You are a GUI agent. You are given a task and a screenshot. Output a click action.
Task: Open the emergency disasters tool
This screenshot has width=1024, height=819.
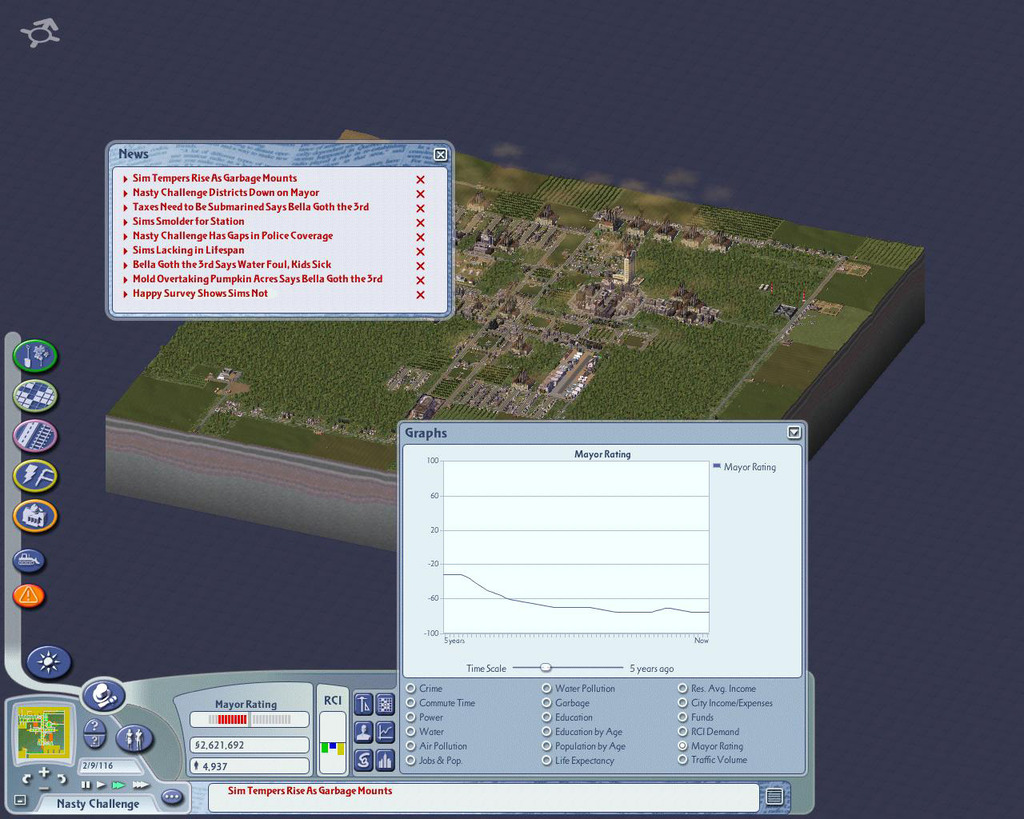tap(29, 595)
